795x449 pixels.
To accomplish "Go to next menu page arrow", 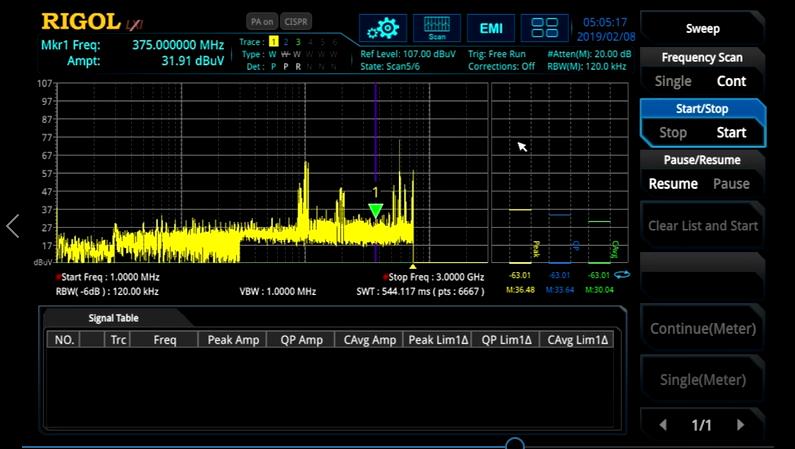I will click(x=740, y=425).
